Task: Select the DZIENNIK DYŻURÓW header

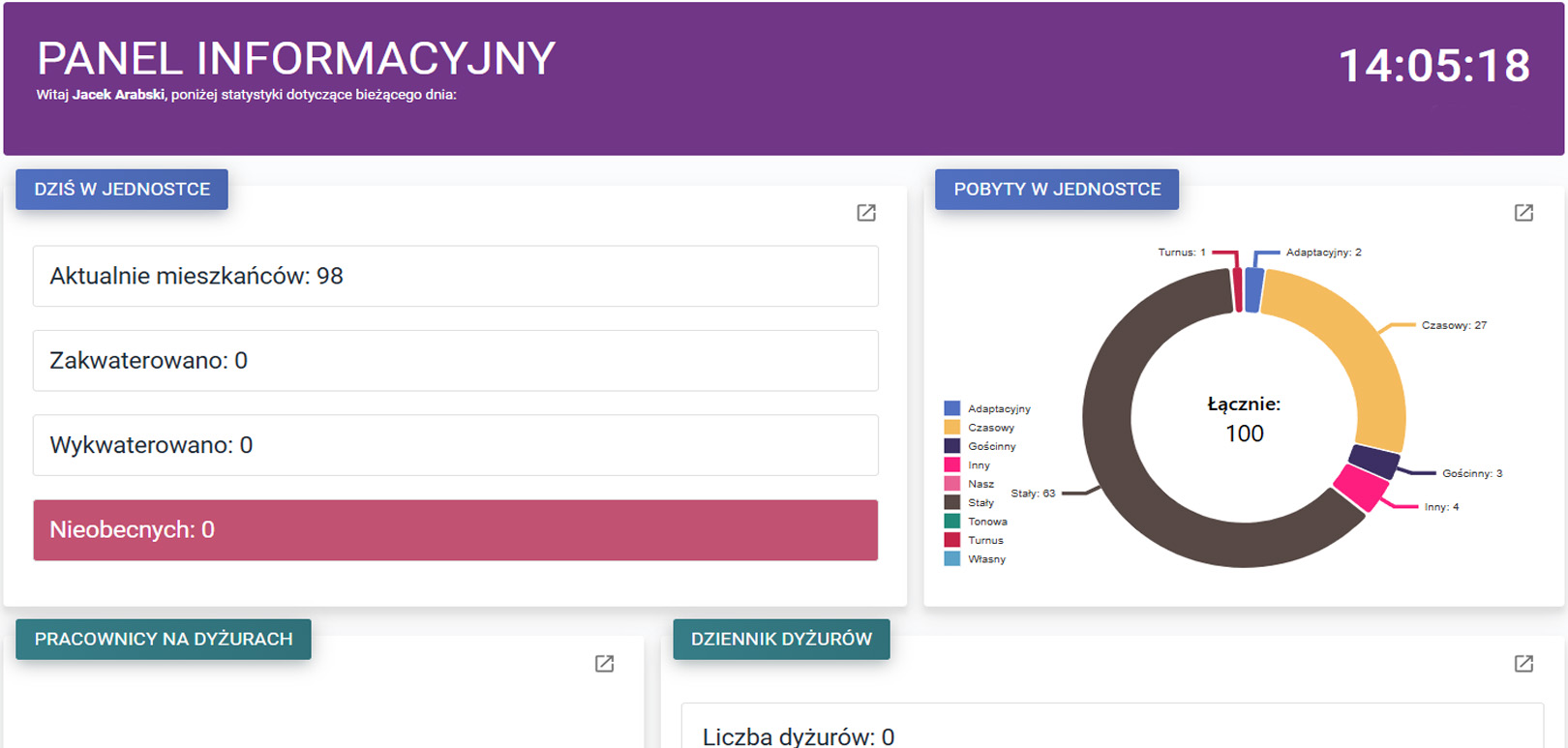Action: tap(781, 640)
